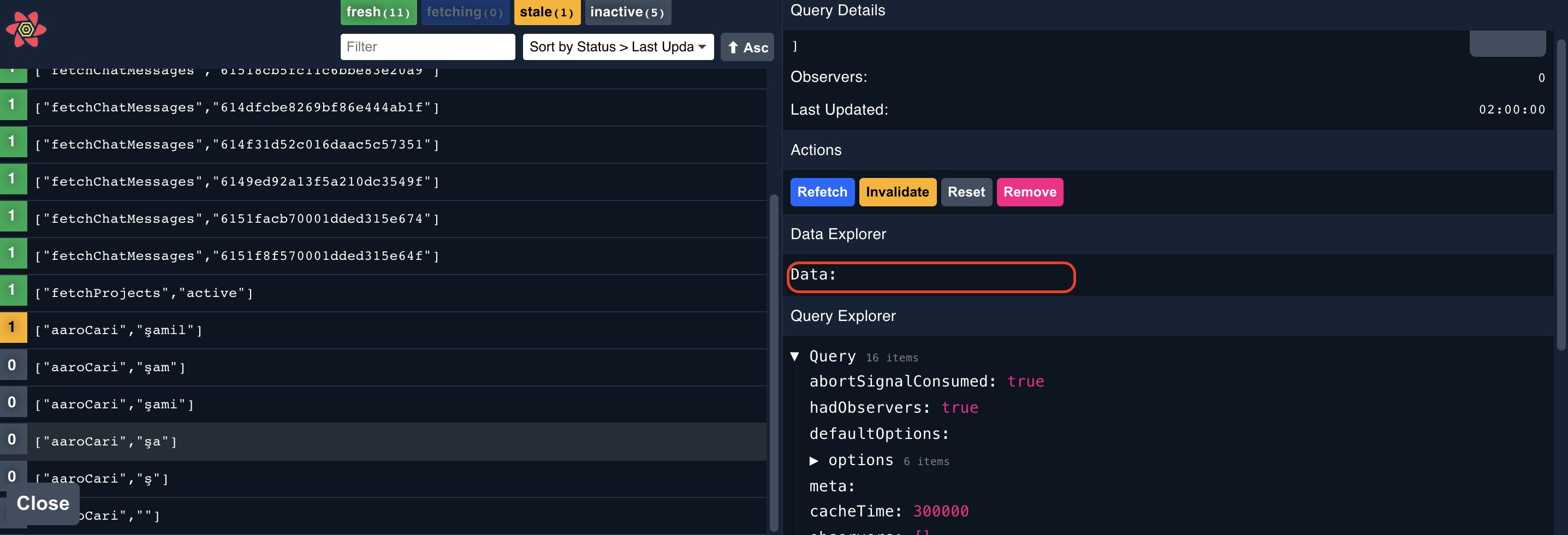Click the Last Updated 02:00:00 value

tap(1512, 110)
